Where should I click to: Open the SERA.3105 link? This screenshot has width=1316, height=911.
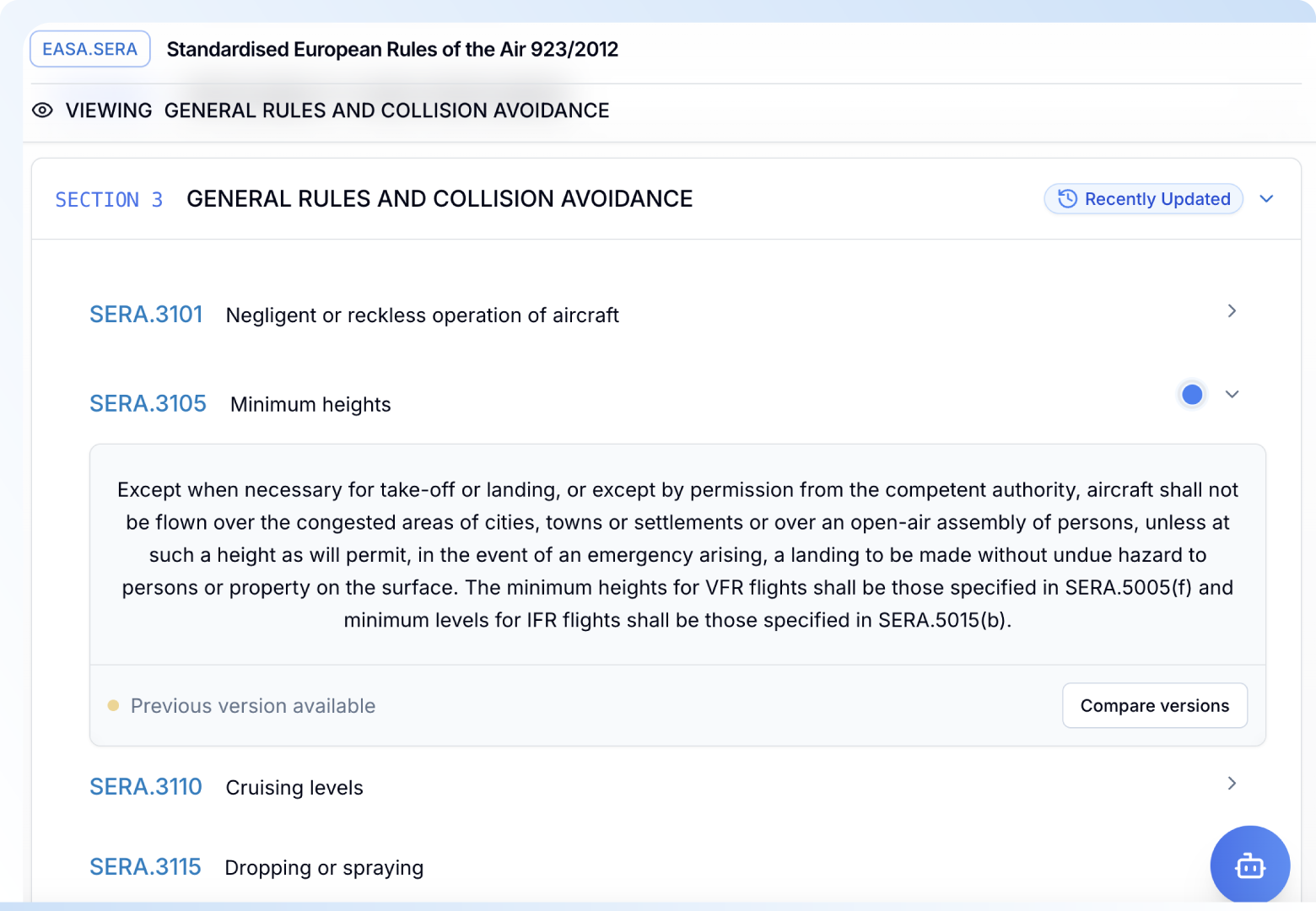(148, 404)
